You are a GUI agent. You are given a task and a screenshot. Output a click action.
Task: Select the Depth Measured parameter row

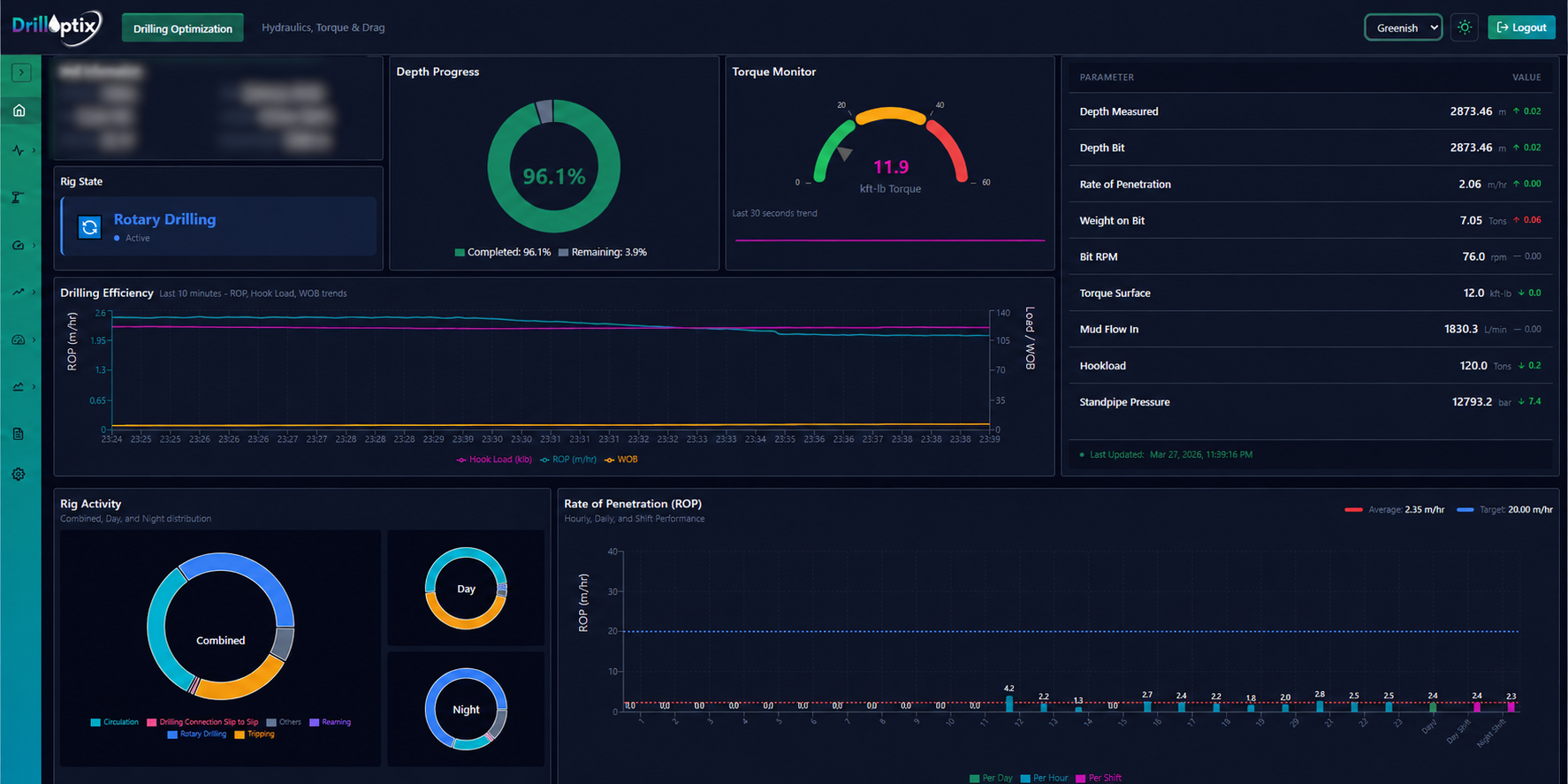(x=1310, y=111)
